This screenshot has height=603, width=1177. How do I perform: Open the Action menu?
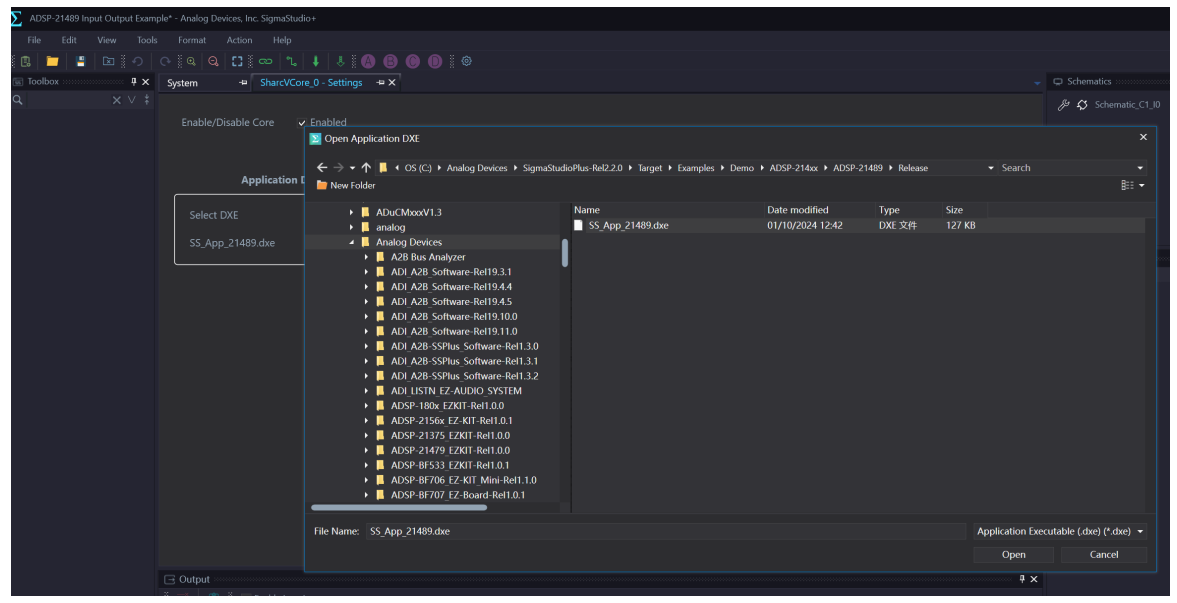[x=239, y=41]
